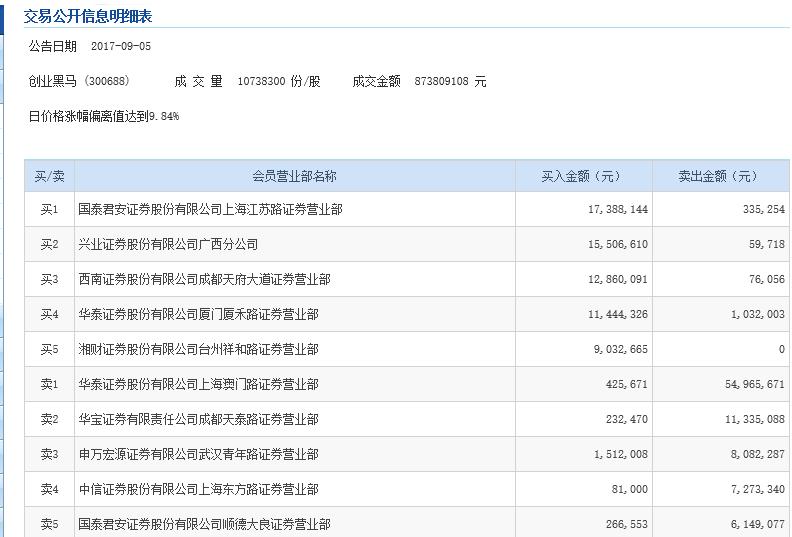Click the 交易公开信息明细表 title

[x=88, y=16]
